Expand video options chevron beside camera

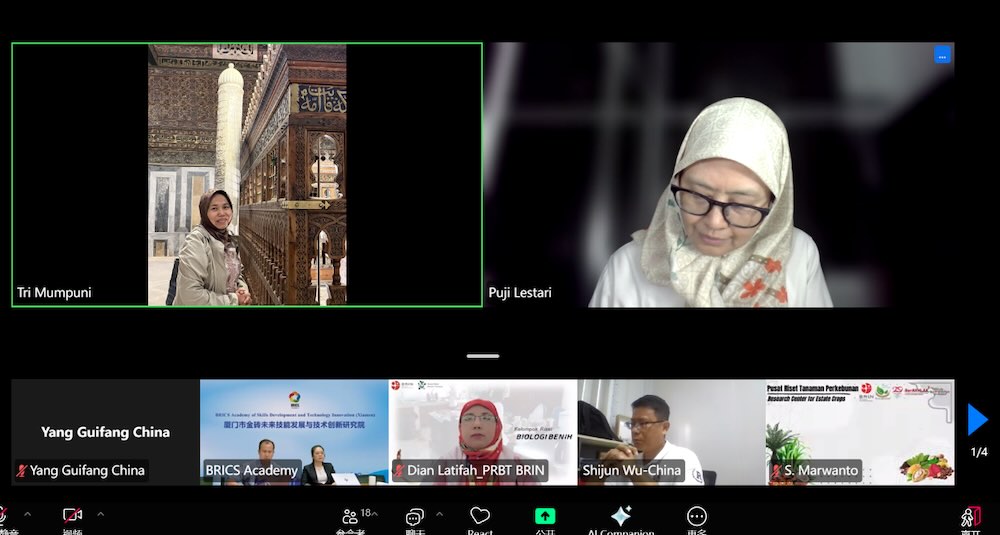click(100, 514)
